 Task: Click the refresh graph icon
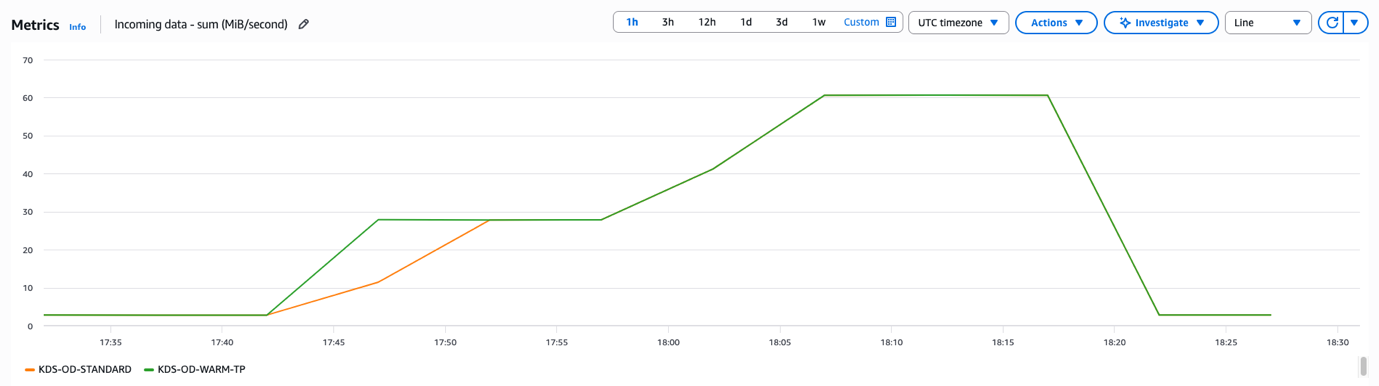[x=1332, y=22]
